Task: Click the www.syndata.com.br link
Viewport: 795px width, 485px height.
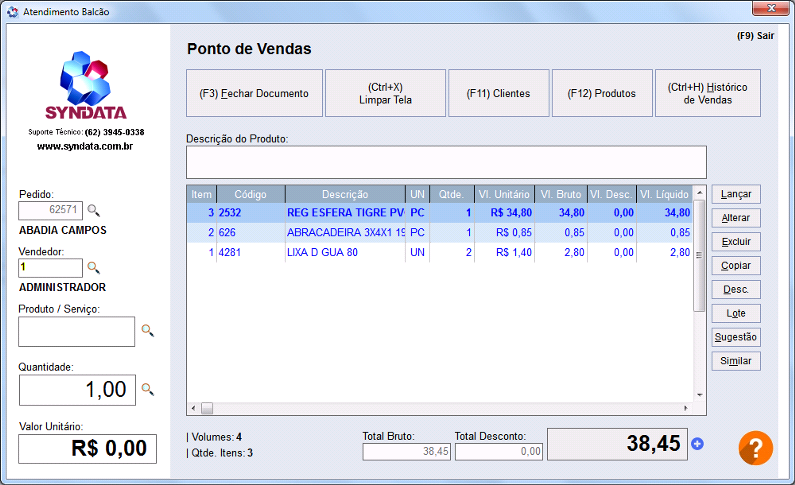Action: [x=85, y=146]
